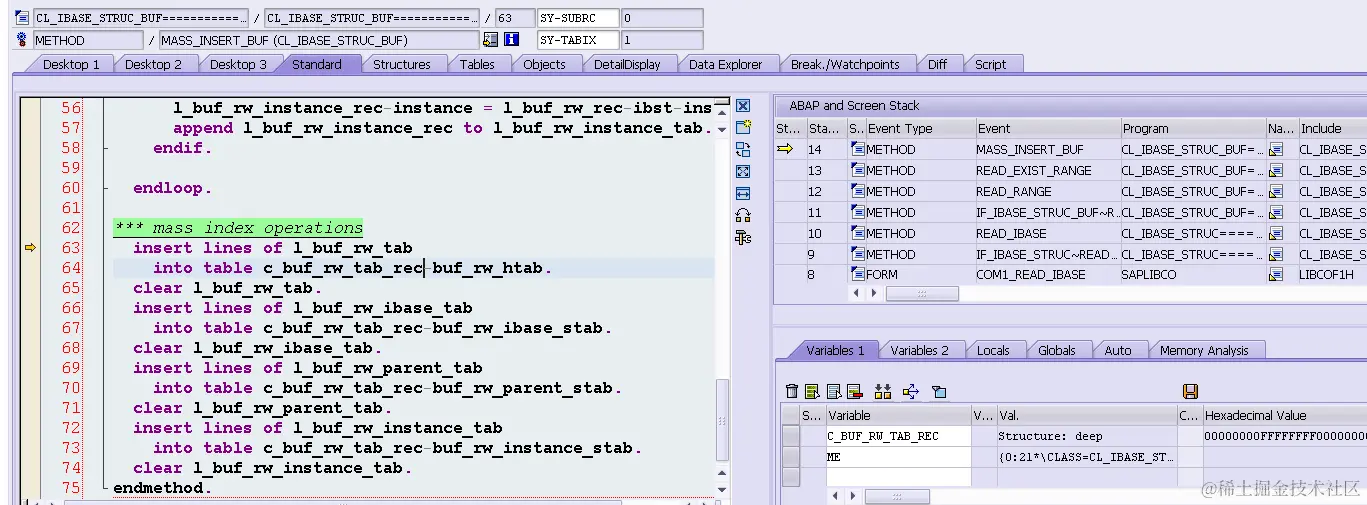Select the READ_IBASE event cell in stack
The height and width of the screenshot is (505, 1367).
(1046, 233)
